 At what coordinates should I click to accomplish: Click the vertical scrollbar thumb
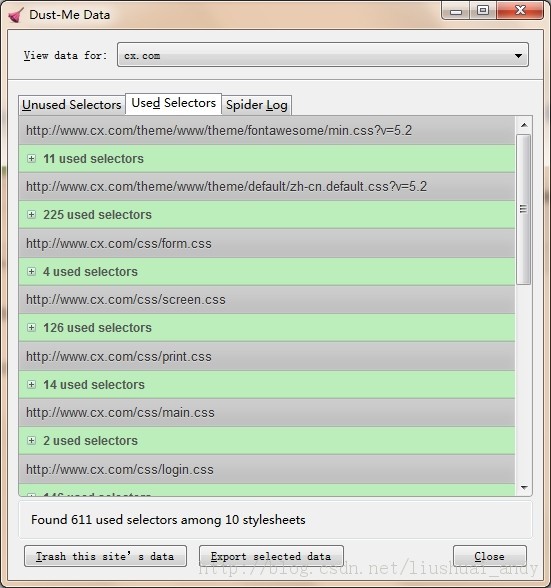pos(524,209)
